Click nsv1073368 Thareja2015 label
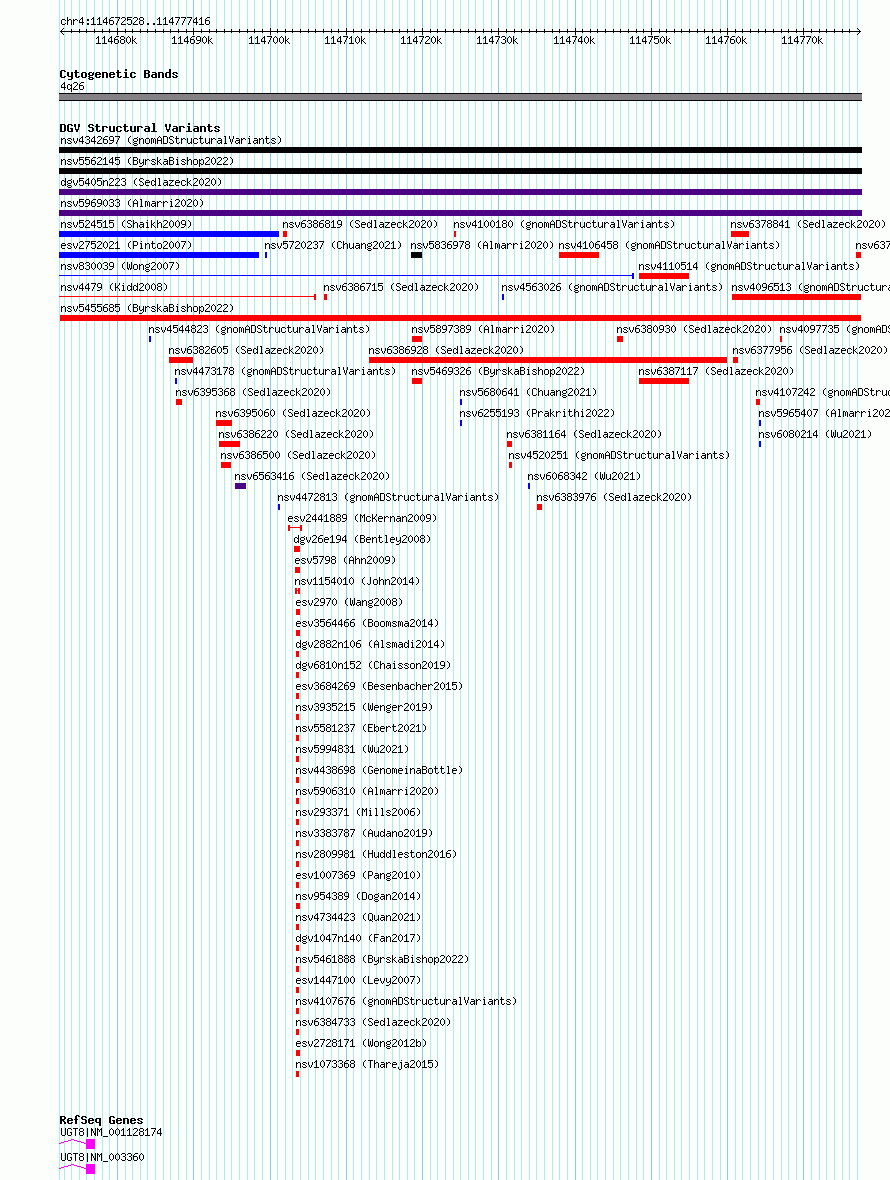890x1180 pixels. (366, 1067)
